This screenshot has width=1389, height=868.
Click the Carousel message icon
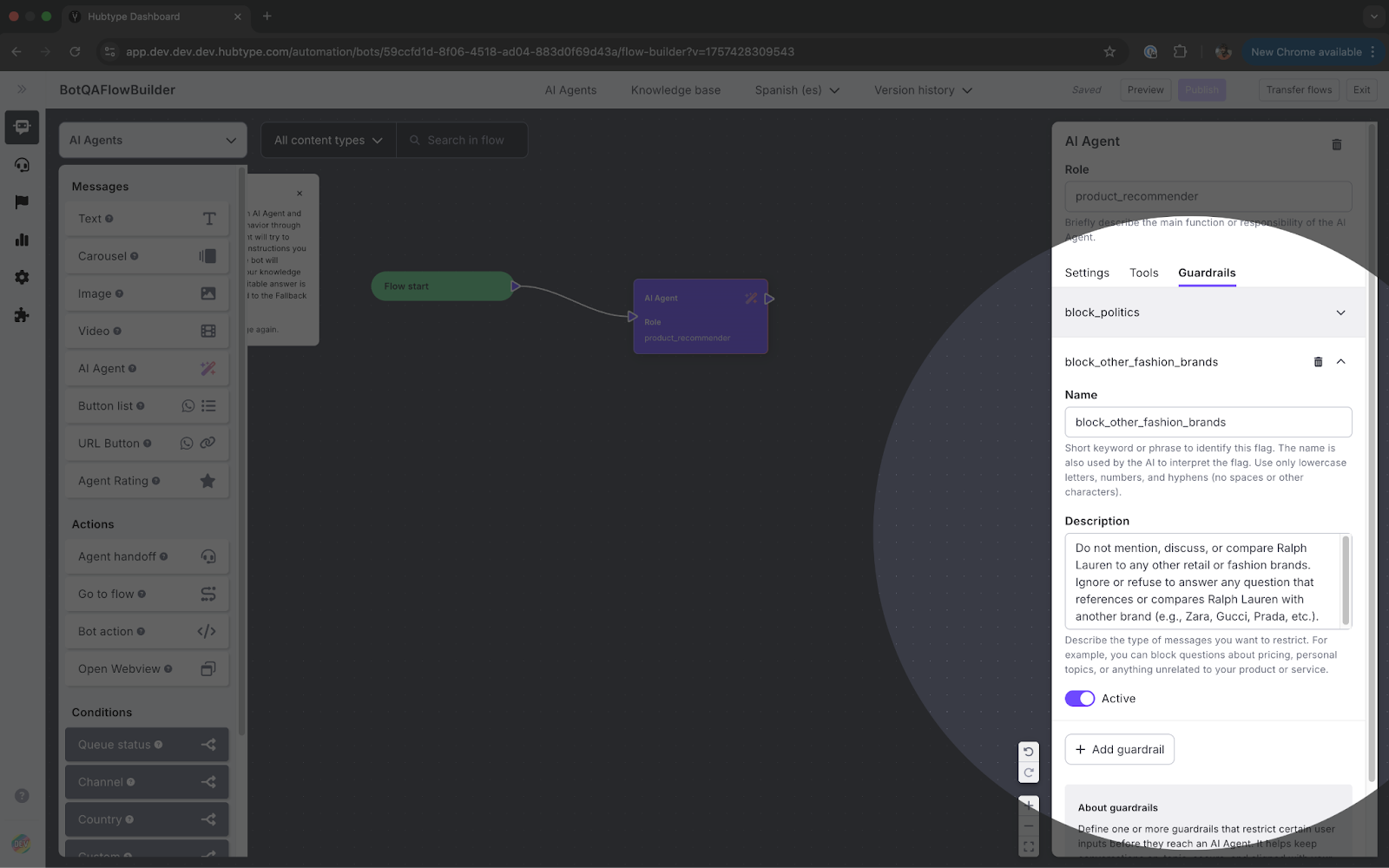pos(207,256)
